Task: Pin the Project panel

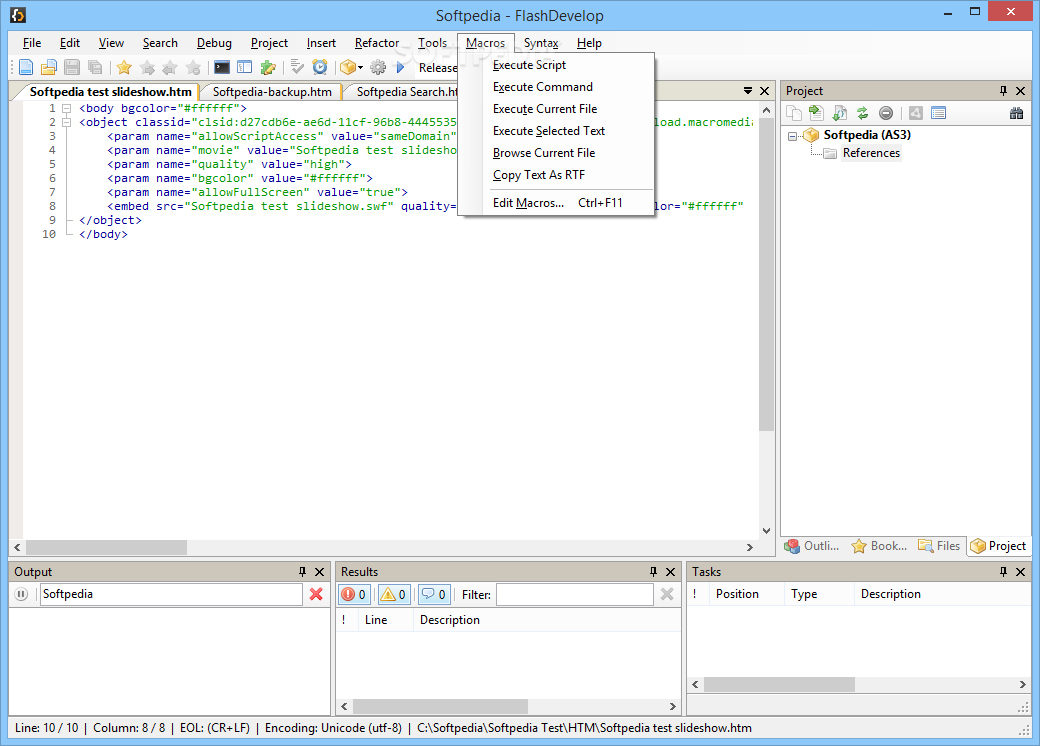Action: click(1003, 91)
